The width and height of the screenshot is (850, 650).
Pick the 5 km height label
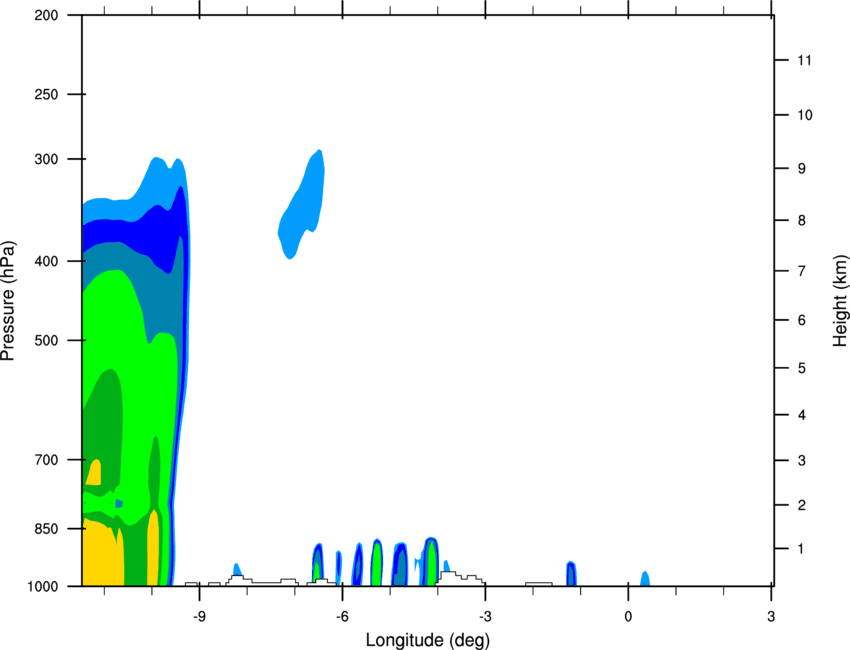(802, 368)
